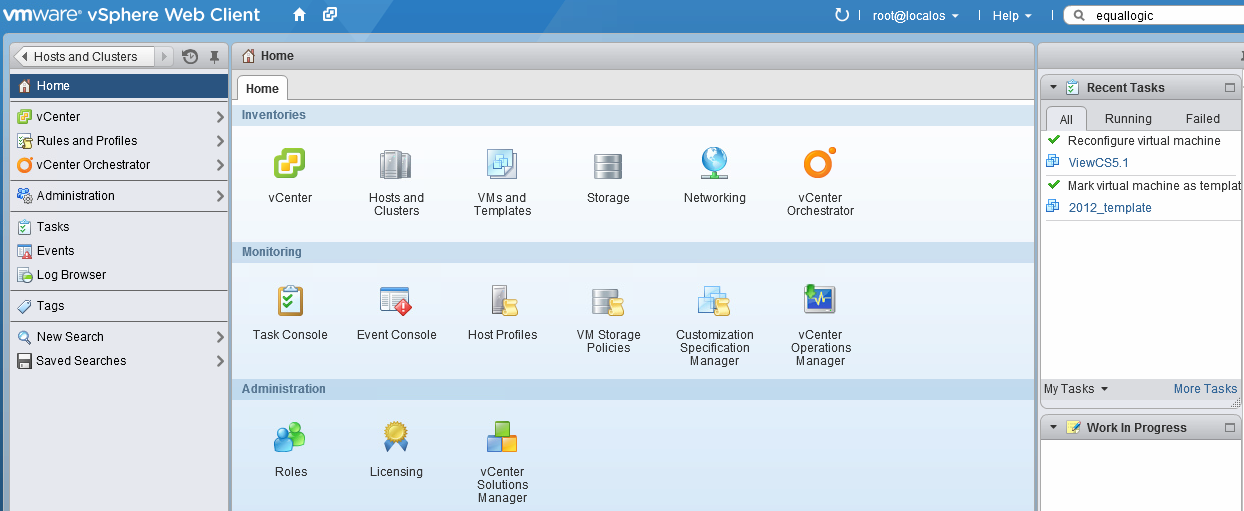Expand vCenter Orchestrator in navigator
Image resolution: width=1244 pixels, height=511 pixels.
pyautogui.click(x=220, y=165)
